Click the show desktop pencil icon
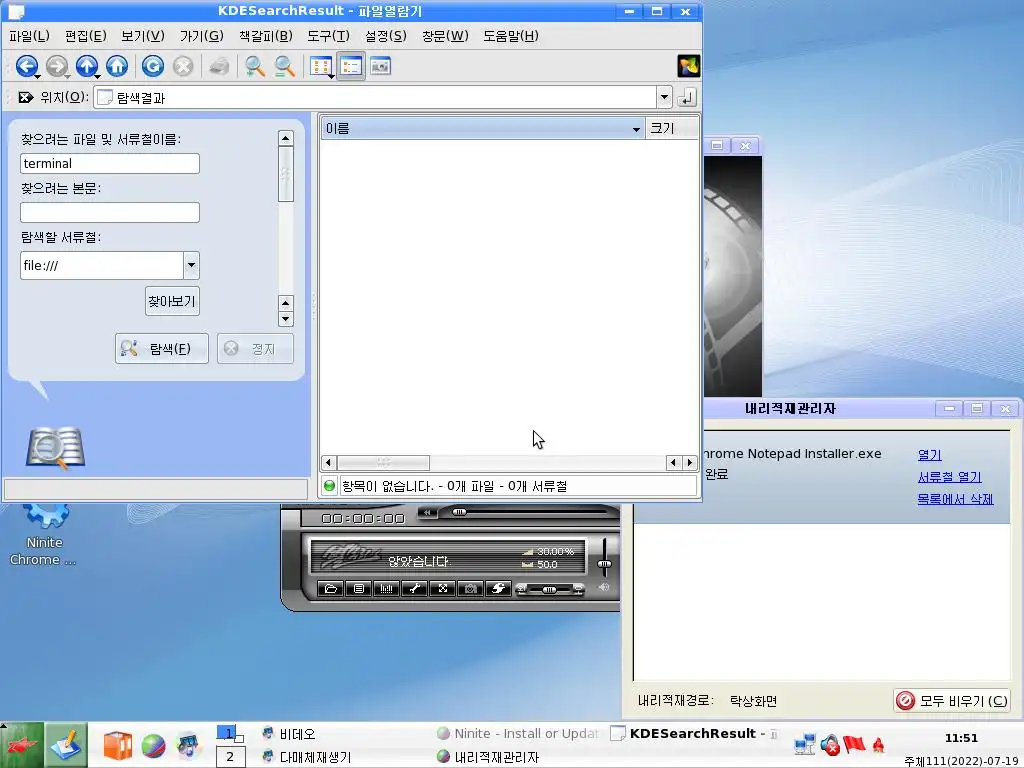The width and height of the screenshot is (1024, 768). click(66, 745)
